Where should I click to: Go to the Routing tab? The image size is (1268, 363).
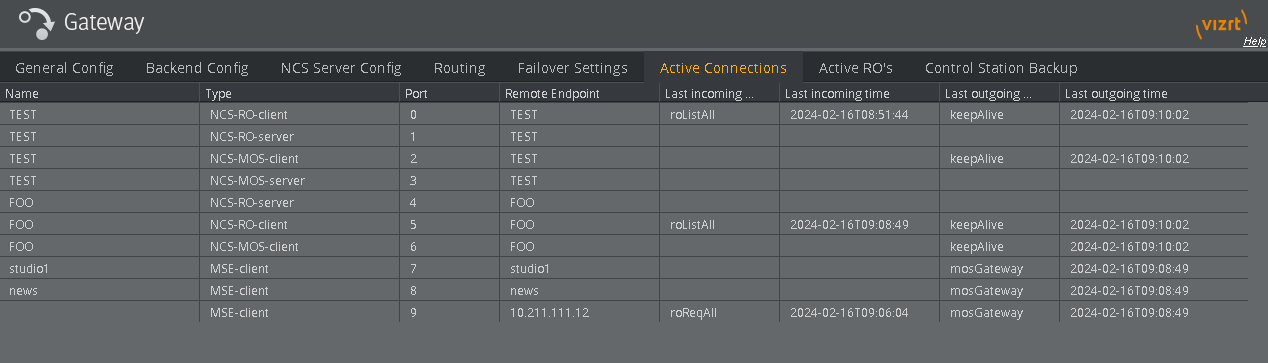pyautogui.click(x=460, y=68)
